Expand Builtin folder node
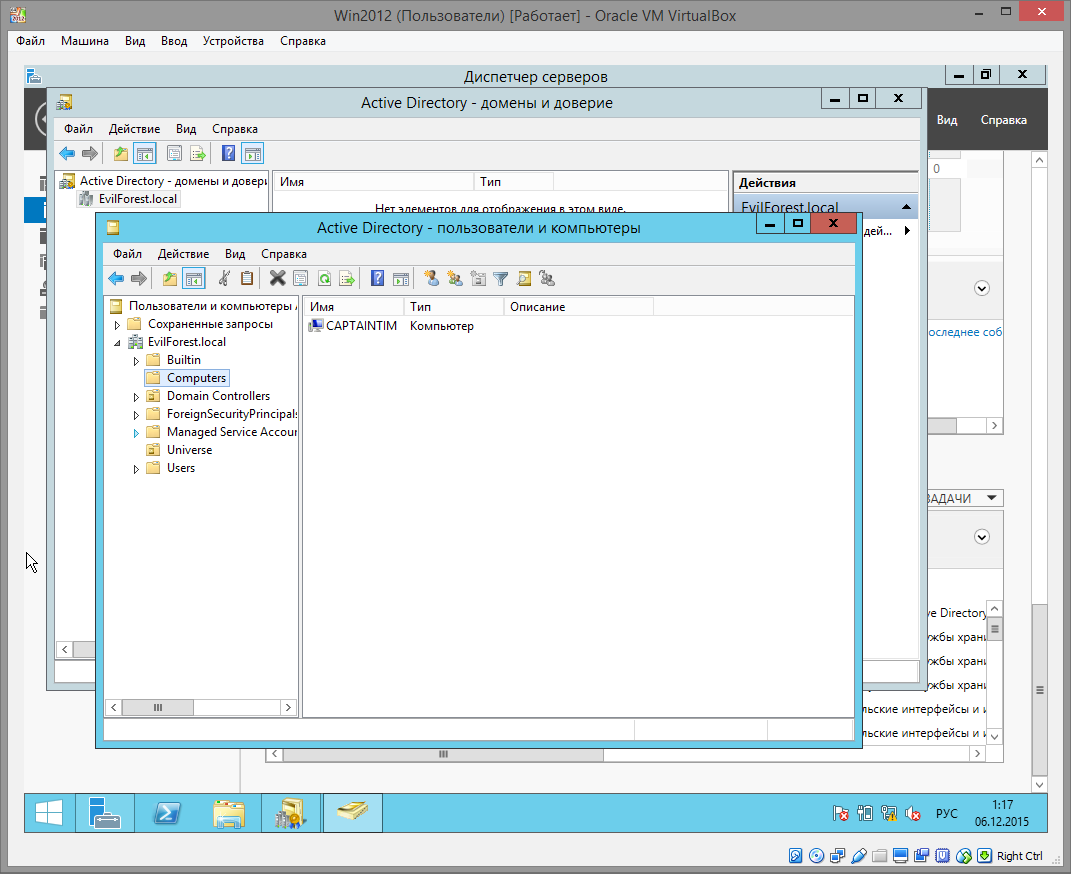The image size is (1071, 874). (x=136, y=361)
